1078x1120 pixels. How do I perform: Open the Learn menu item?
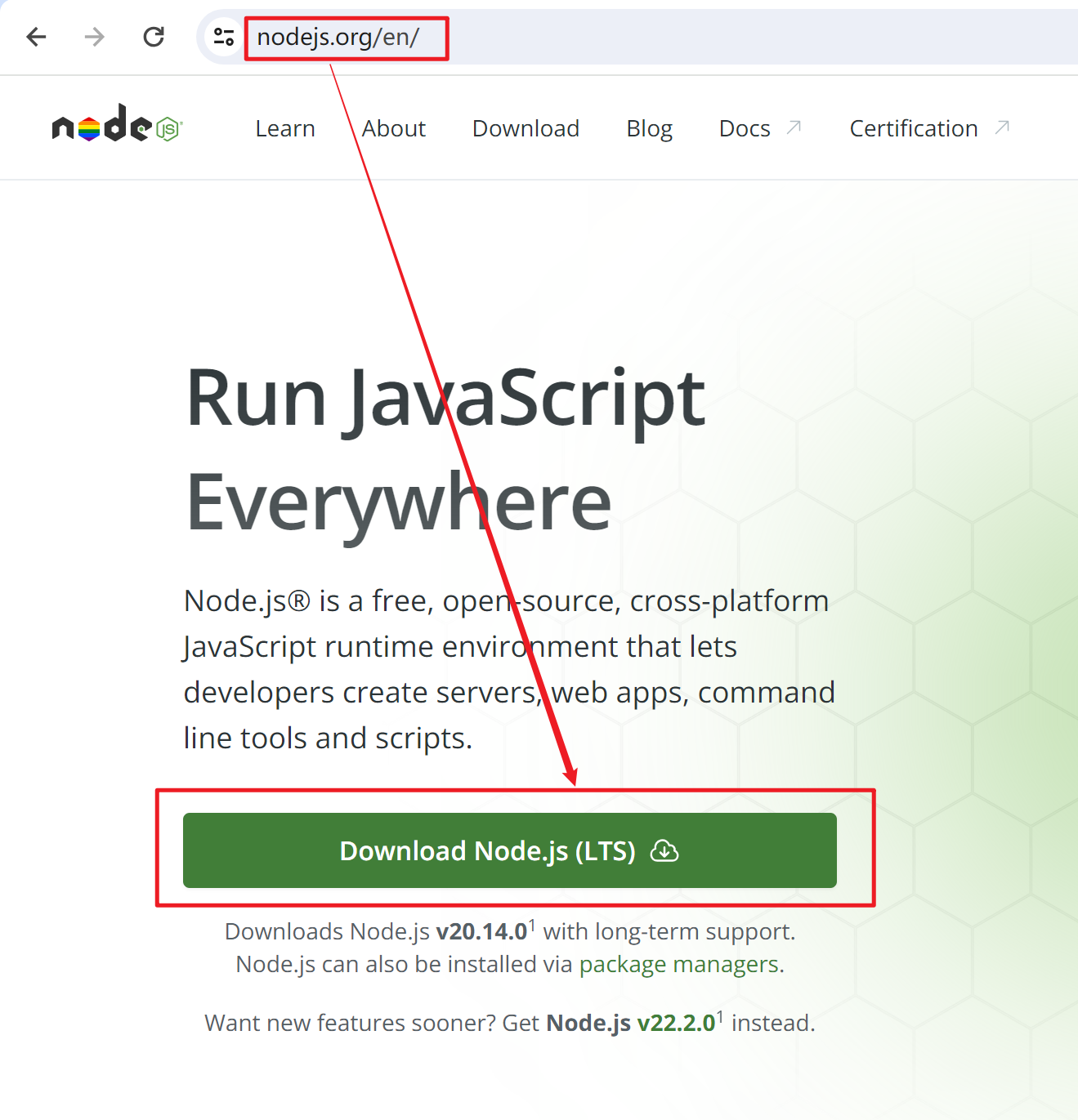285,128
